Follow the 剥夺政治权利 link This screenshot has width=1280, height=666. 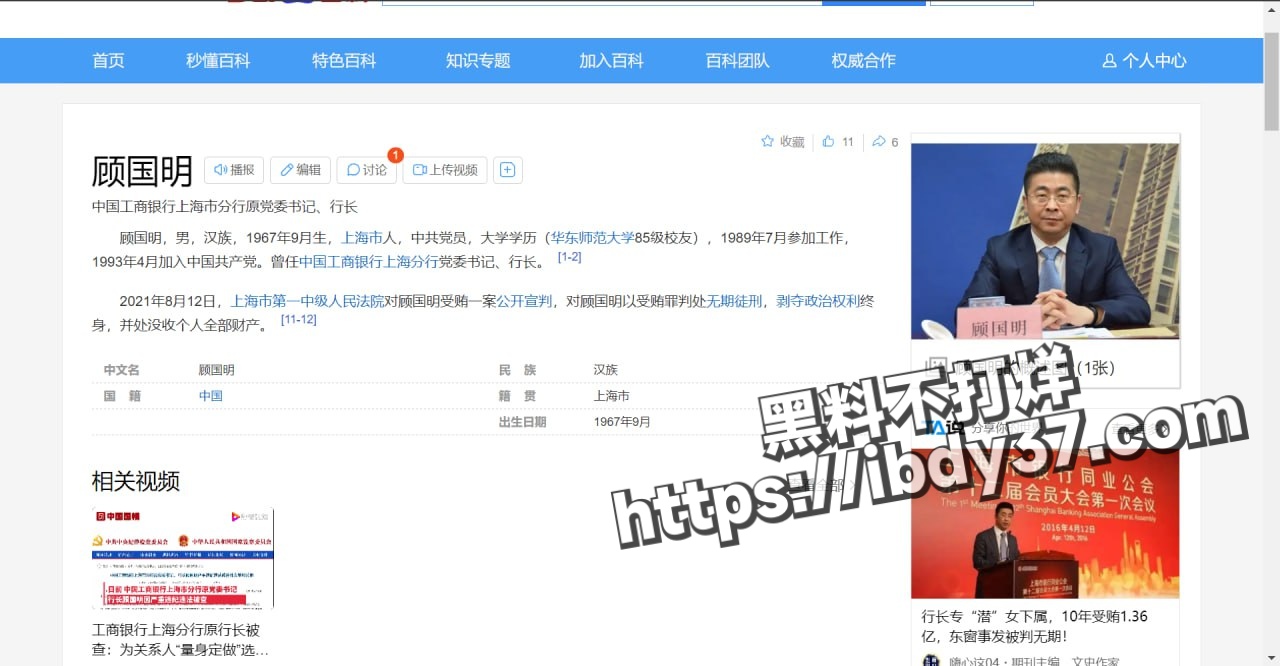pyautogui.click(x=818, y=301)
